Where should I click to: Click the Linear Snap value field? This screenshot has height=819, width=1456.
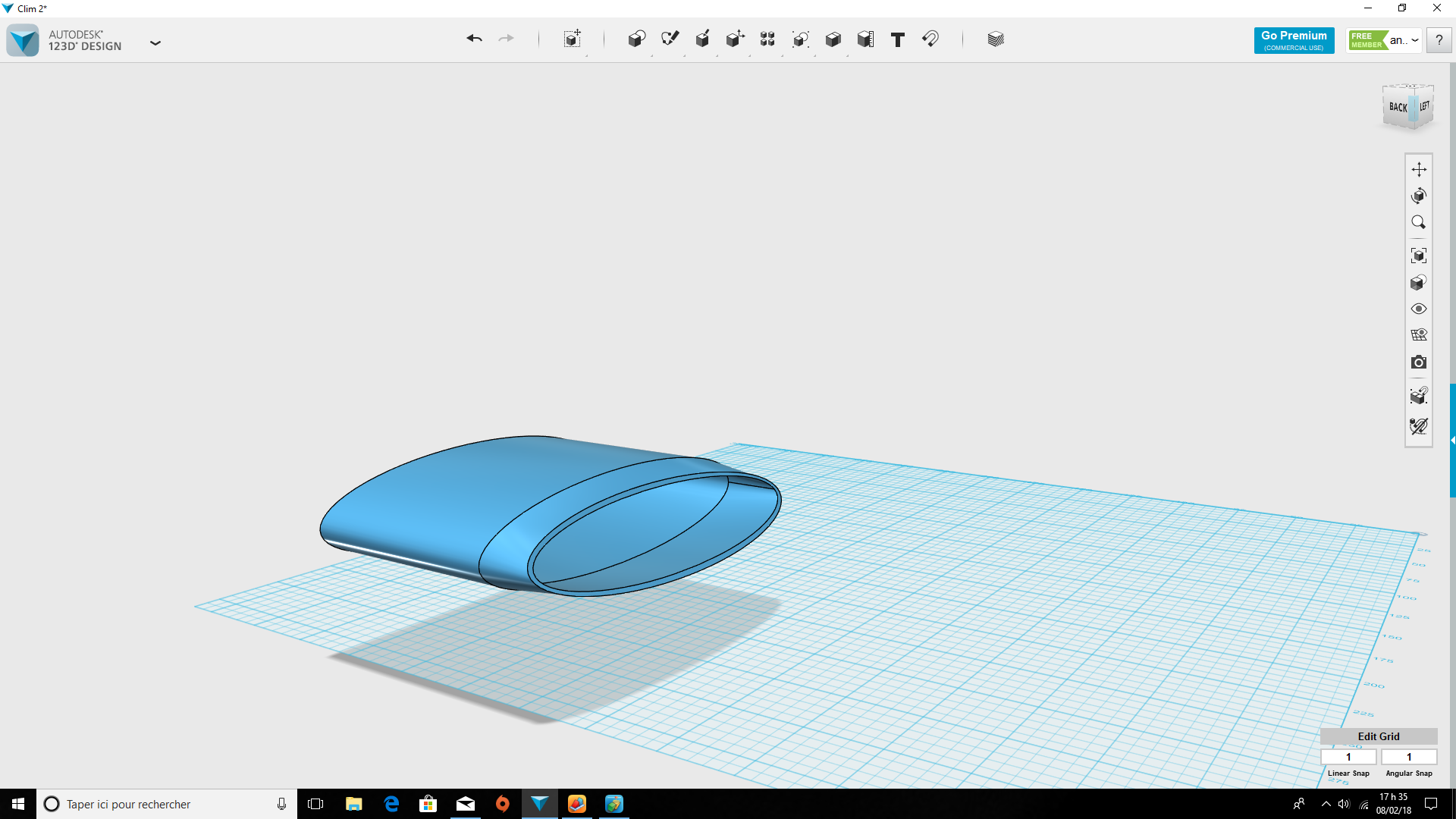(x=1348, y=757)
